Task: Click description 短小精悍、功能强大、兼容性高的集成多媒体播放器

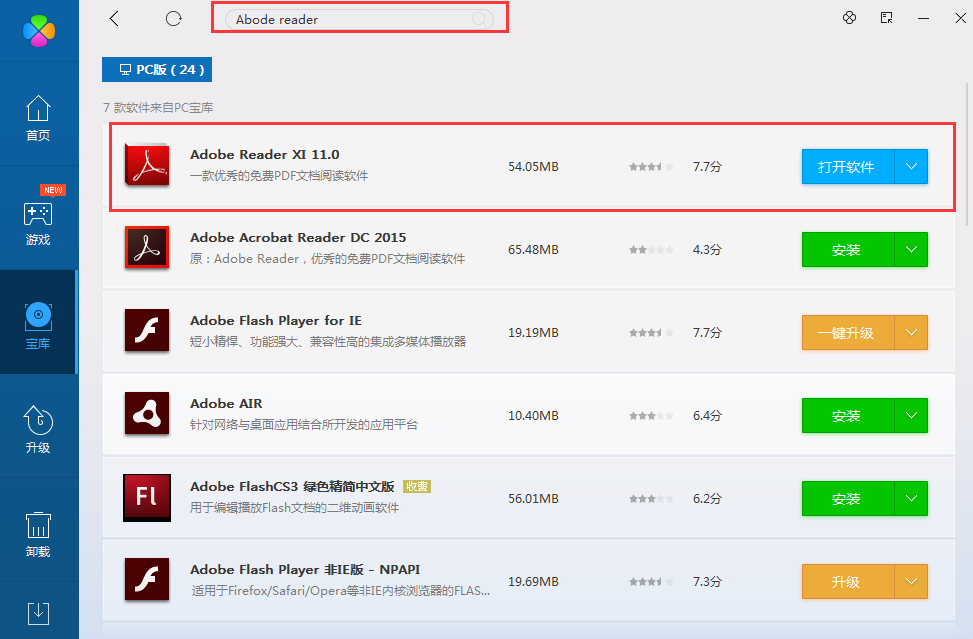Action: tap(328, 342)
